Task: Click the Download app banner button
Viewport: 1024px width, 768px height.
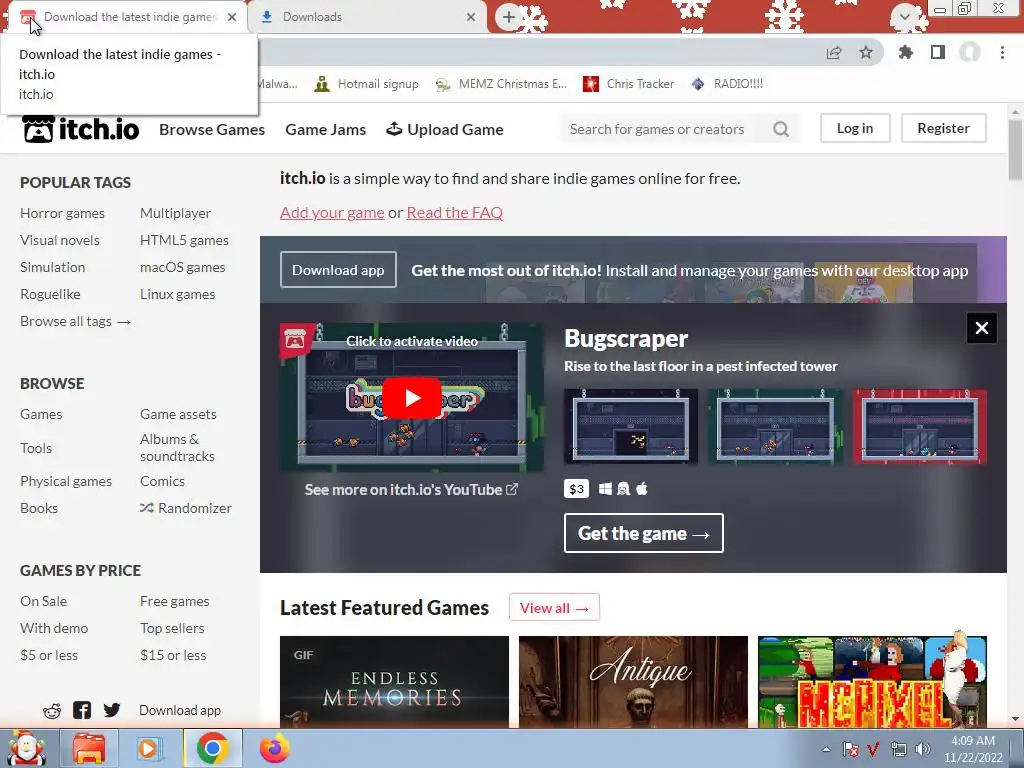Action: pyautogui.click(x=338, y=270)
